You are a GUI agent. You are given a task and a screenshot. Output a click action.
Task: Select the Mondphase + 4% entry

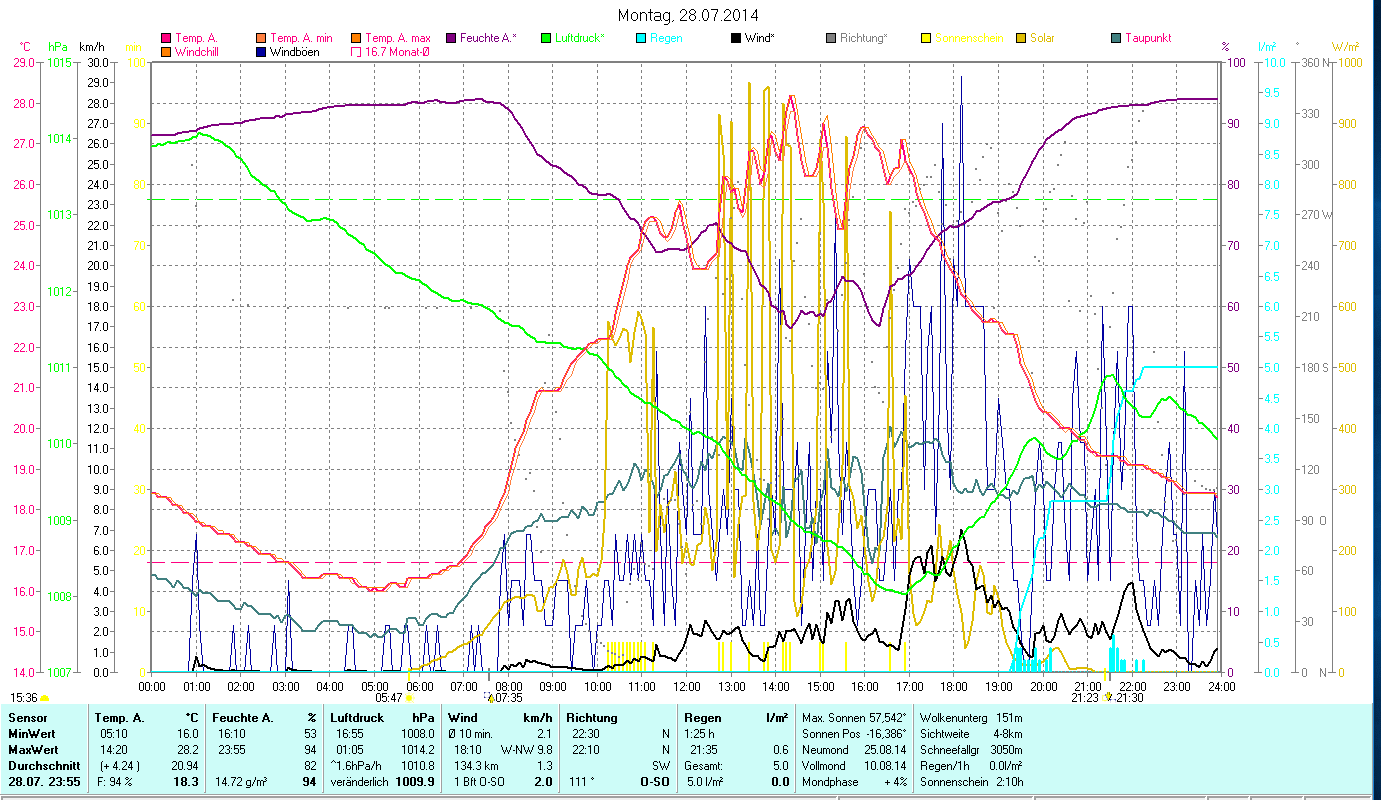pyautogui.click(x=854, y=782)
